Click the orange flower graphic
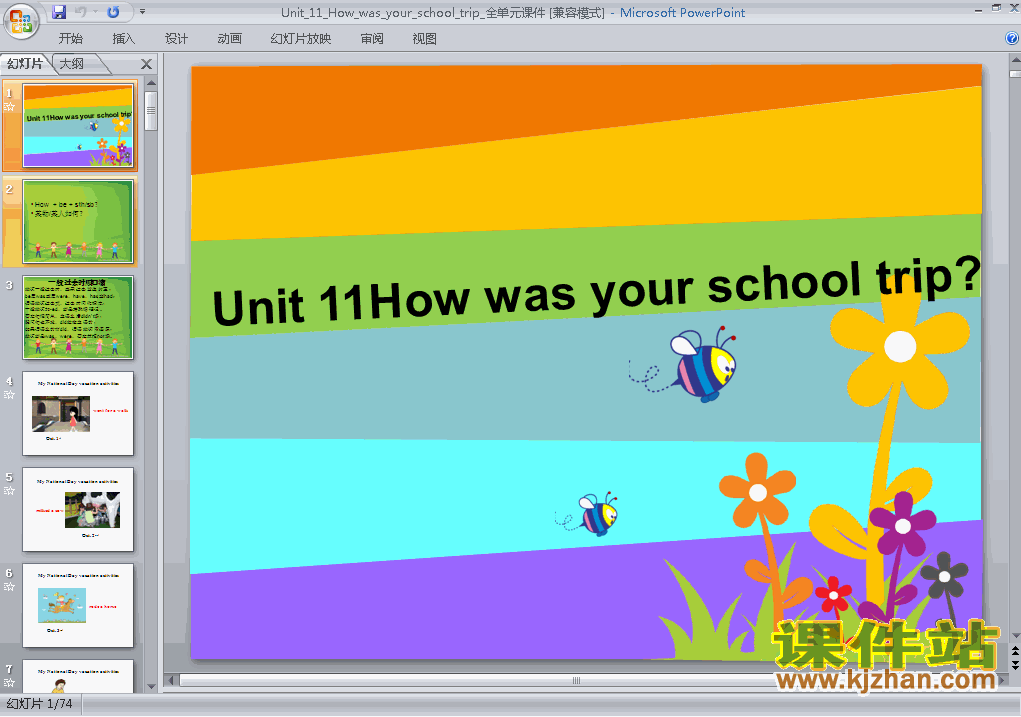This screenshot has height=717, width=1021. click(x=758, y=491)
